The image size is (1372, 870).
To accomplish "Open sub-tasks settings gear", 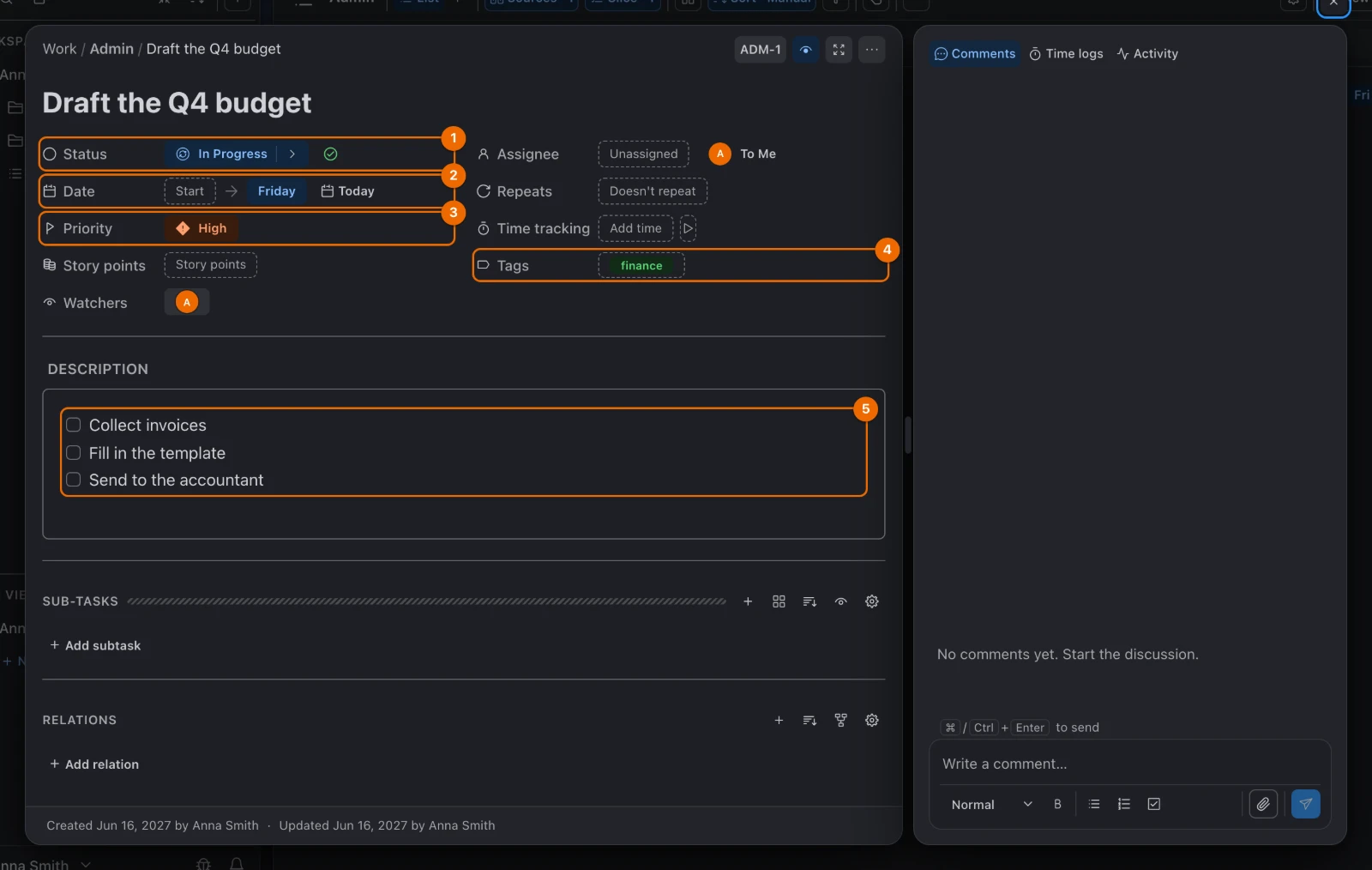I will 872,601.
